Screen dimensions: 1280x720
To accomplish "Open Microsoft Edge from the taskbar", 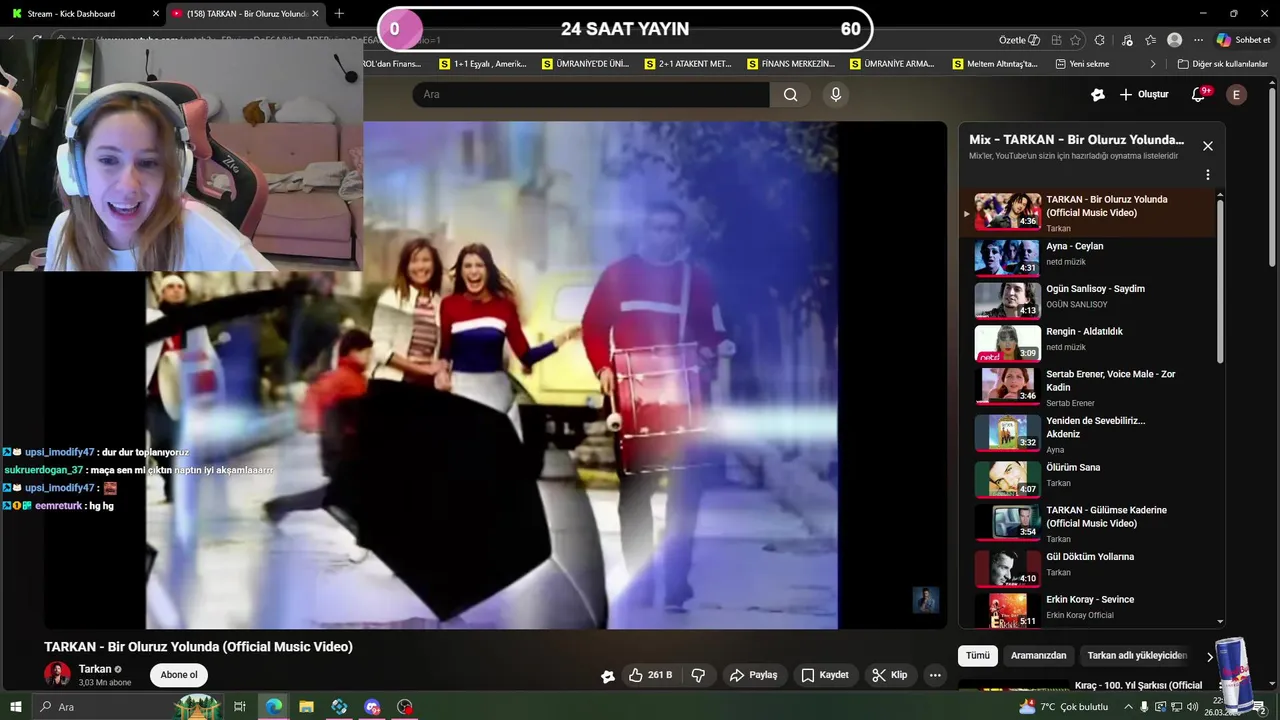I will click(273, 707).
